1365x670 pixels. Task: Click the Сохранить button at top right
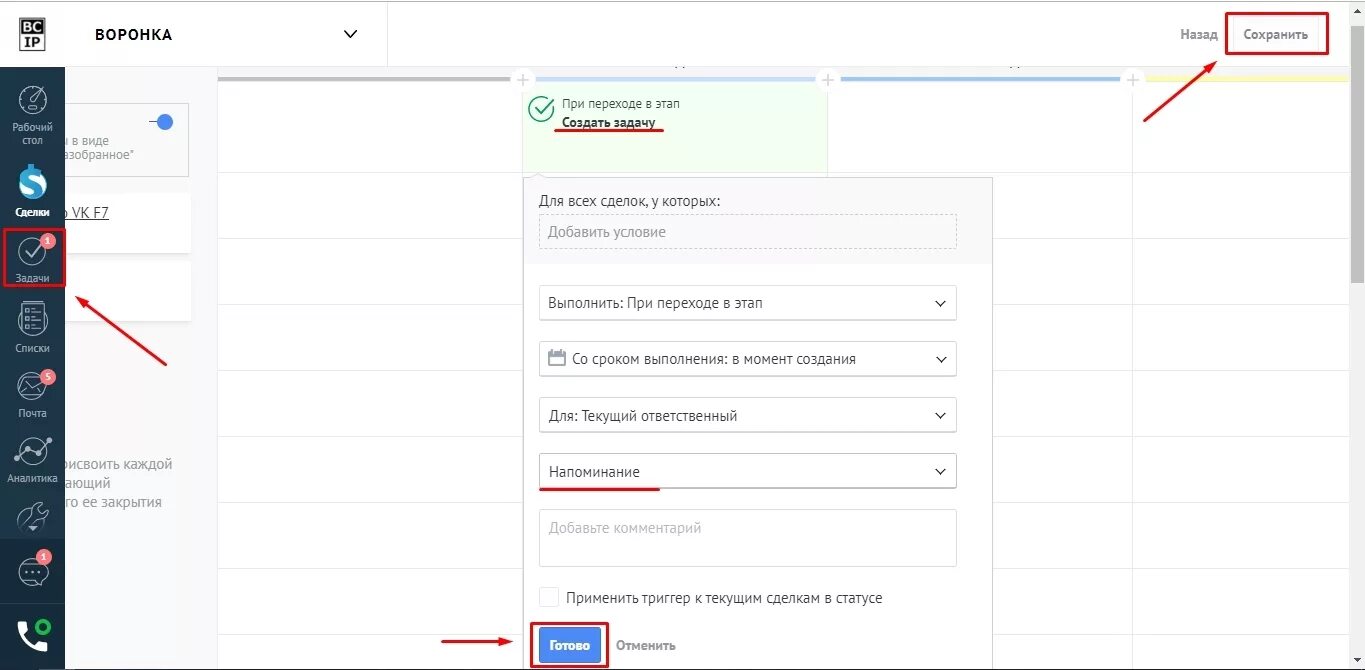pyautogui.click(x=1276, y=33)
